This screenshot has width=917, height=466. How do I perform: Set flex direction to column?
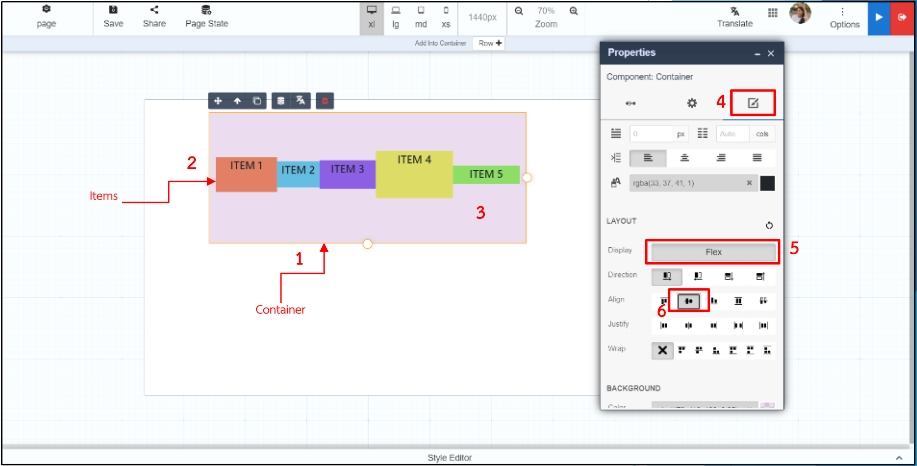point(729,277)
